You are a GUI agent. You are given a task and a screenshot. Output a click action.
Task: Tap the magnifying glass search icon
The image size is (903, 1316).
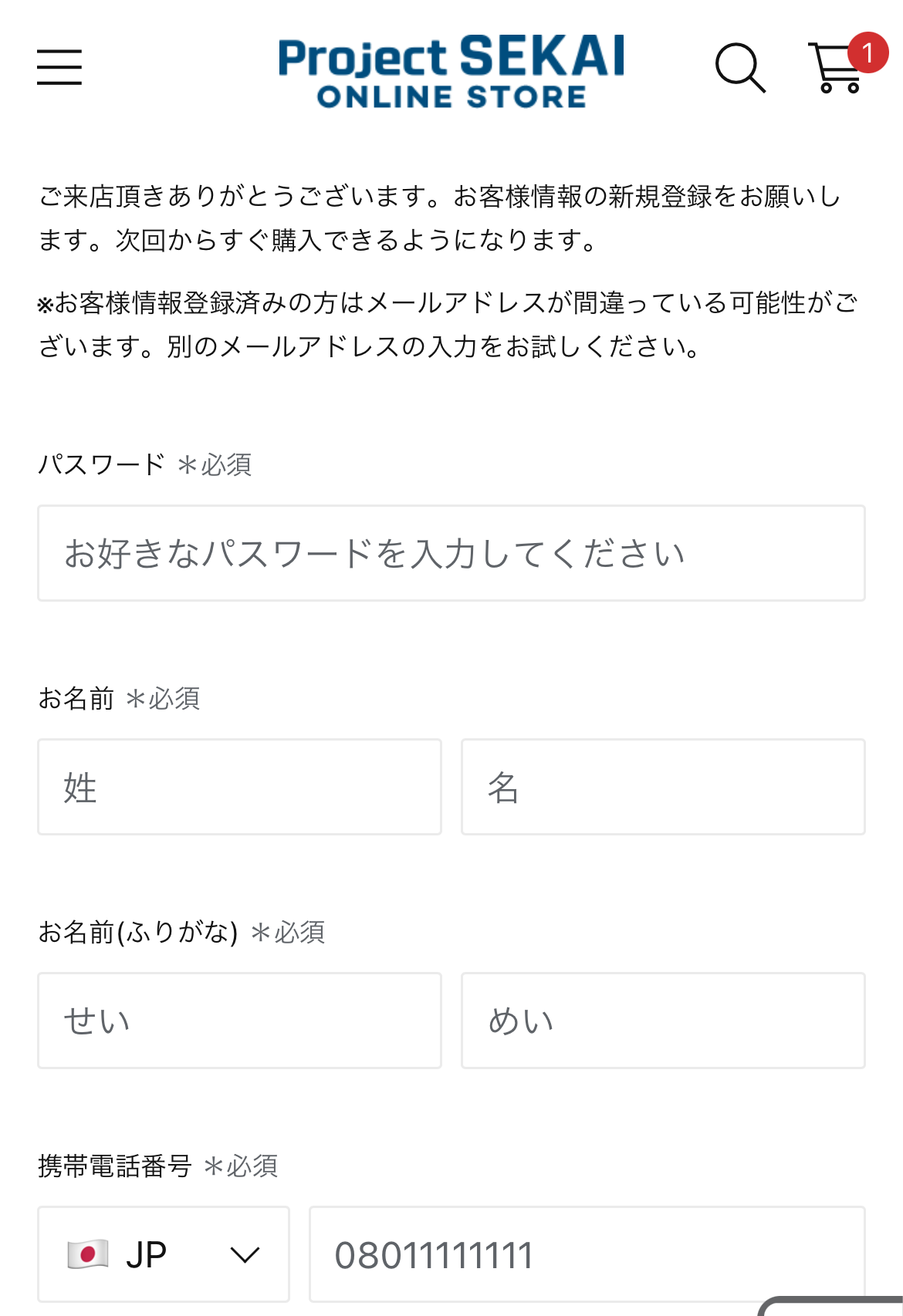click(740, 68)
